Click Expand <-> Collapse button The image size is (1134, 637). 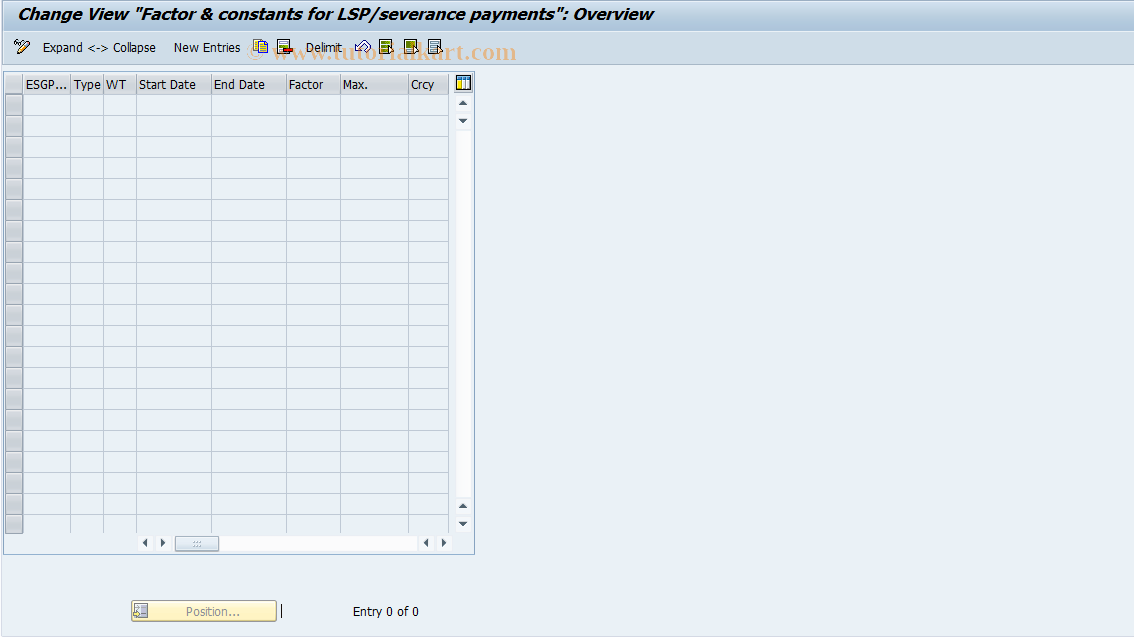tap(99, 48)
